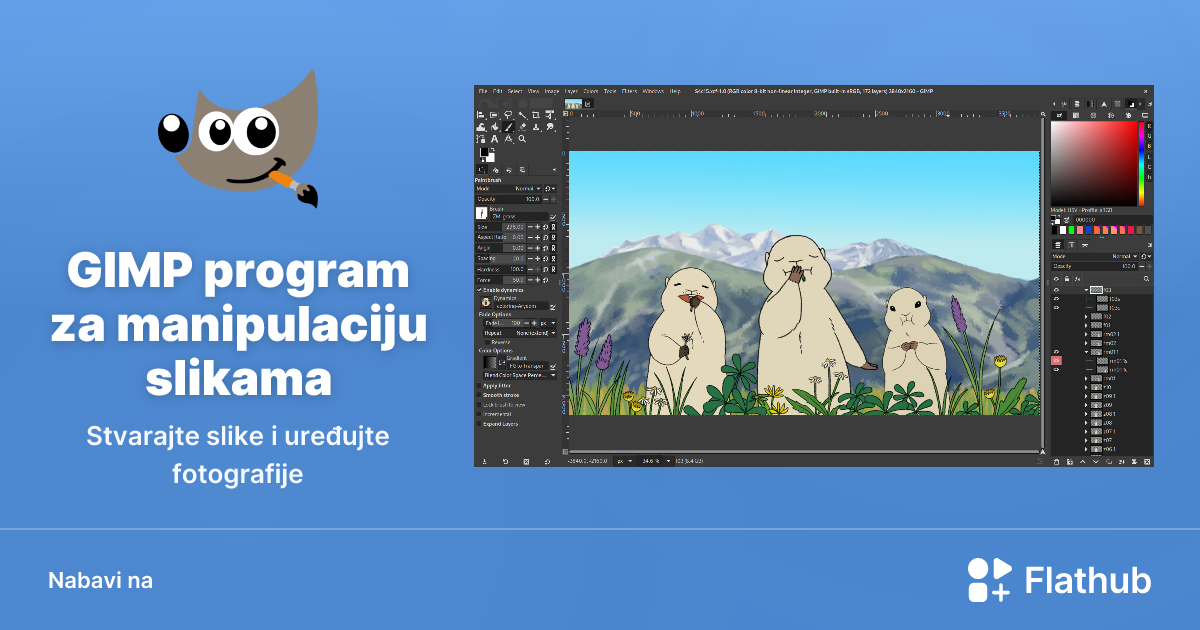This screenshot has height=630, width=1200.
Task: Choose the Crop tool
Action: coord(536,115)
